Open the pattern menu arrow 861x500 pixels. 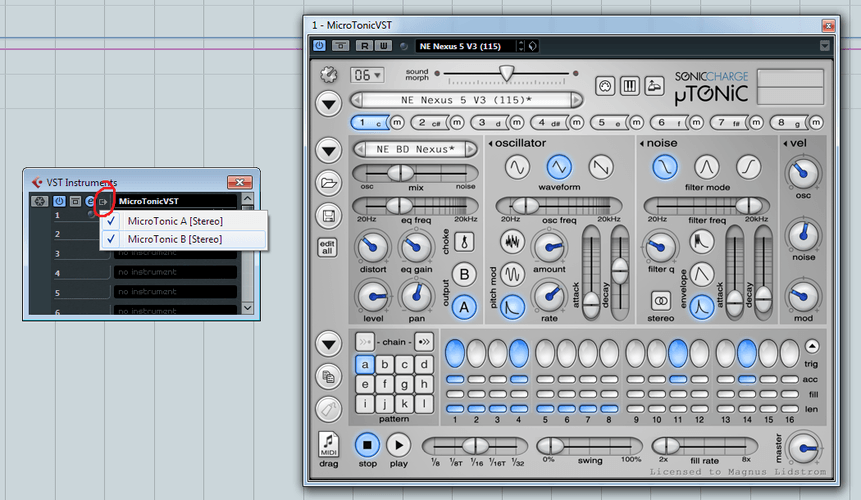(x=328, y=344)
